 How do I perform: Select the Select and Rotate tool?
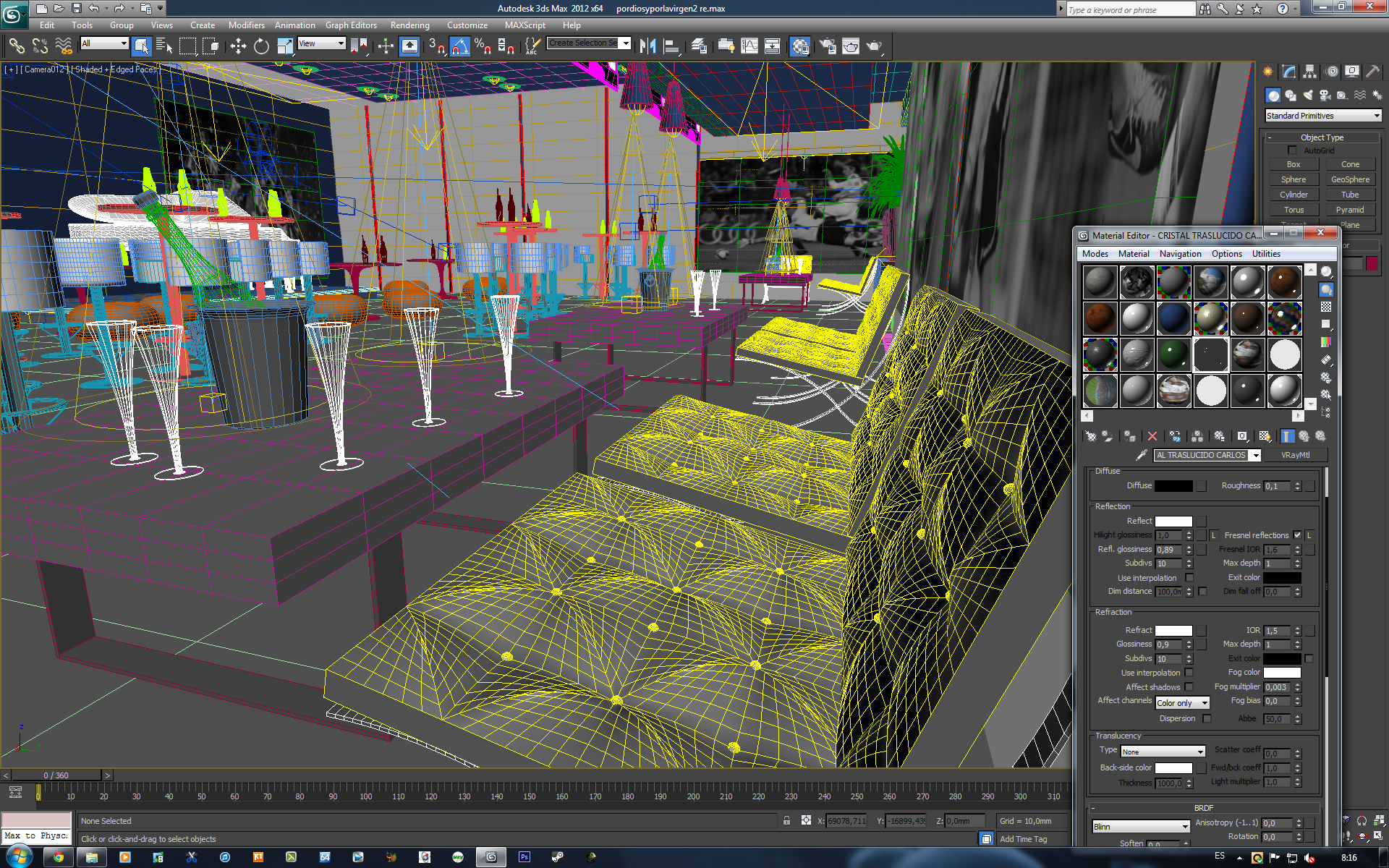(261, 47)
